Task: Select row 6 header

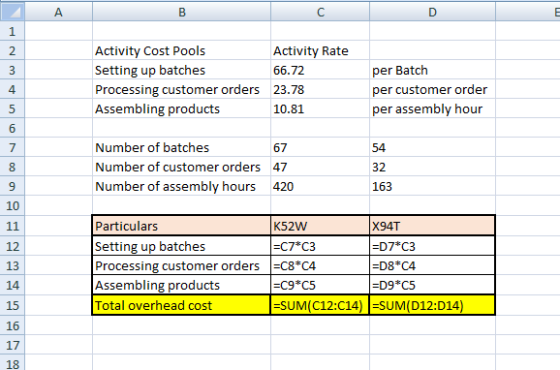Action: (x=12, y=128)
